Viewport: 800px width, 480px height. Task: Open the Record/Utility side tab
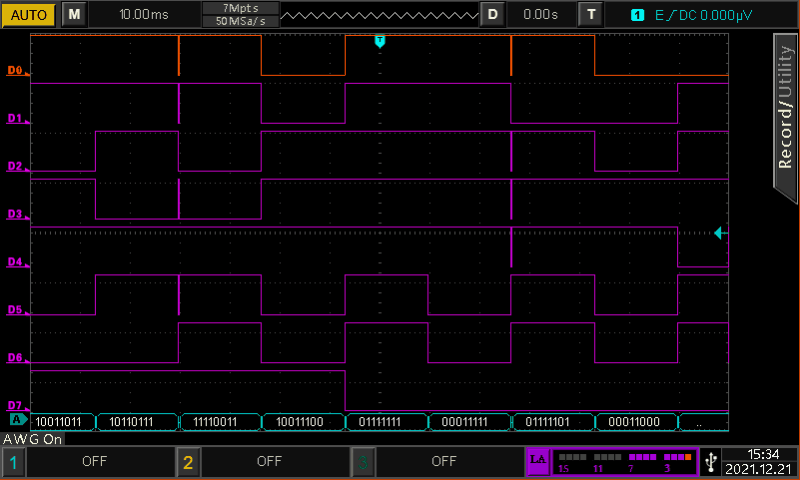785,110
